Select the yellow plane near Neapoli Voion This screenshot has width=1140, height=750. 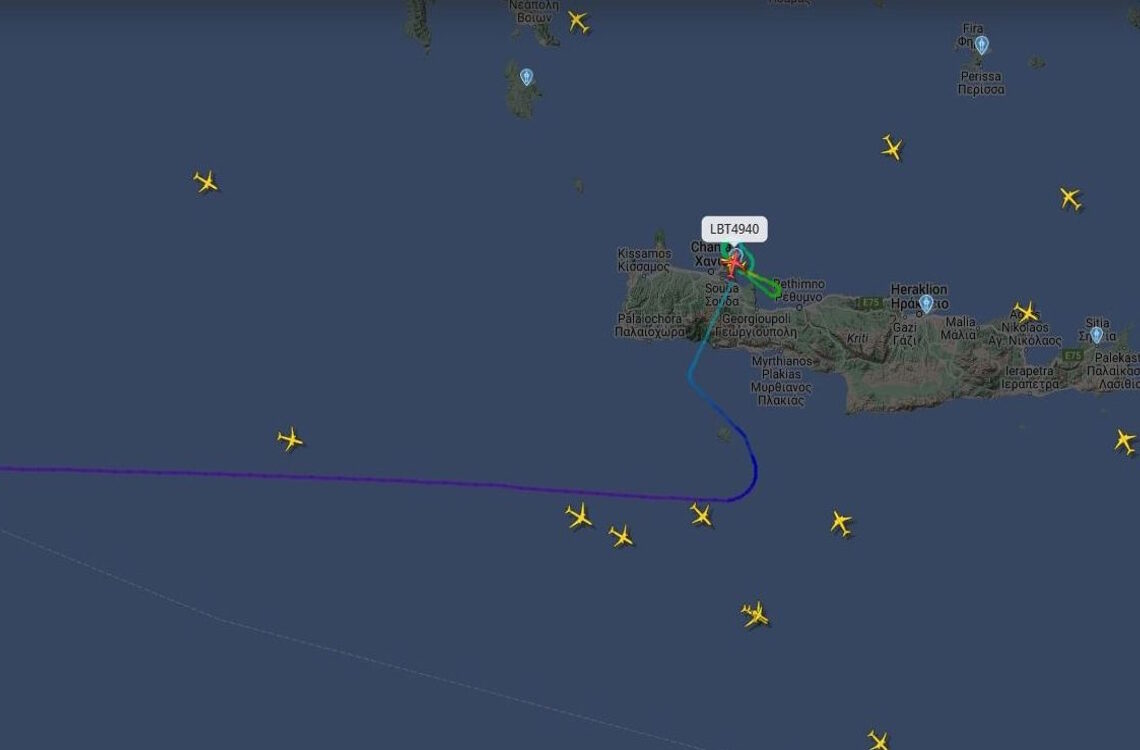pyautogui.click(x=578, y=22)
